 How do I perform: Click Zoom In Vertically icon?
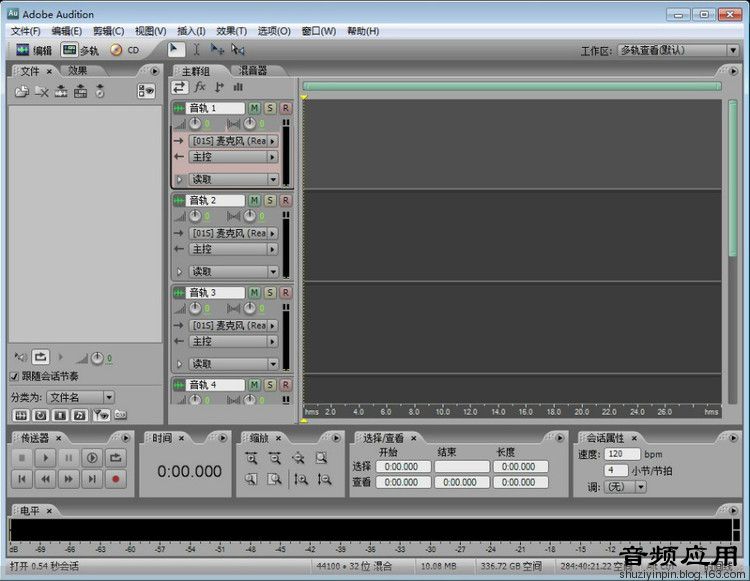pos(301,479)
